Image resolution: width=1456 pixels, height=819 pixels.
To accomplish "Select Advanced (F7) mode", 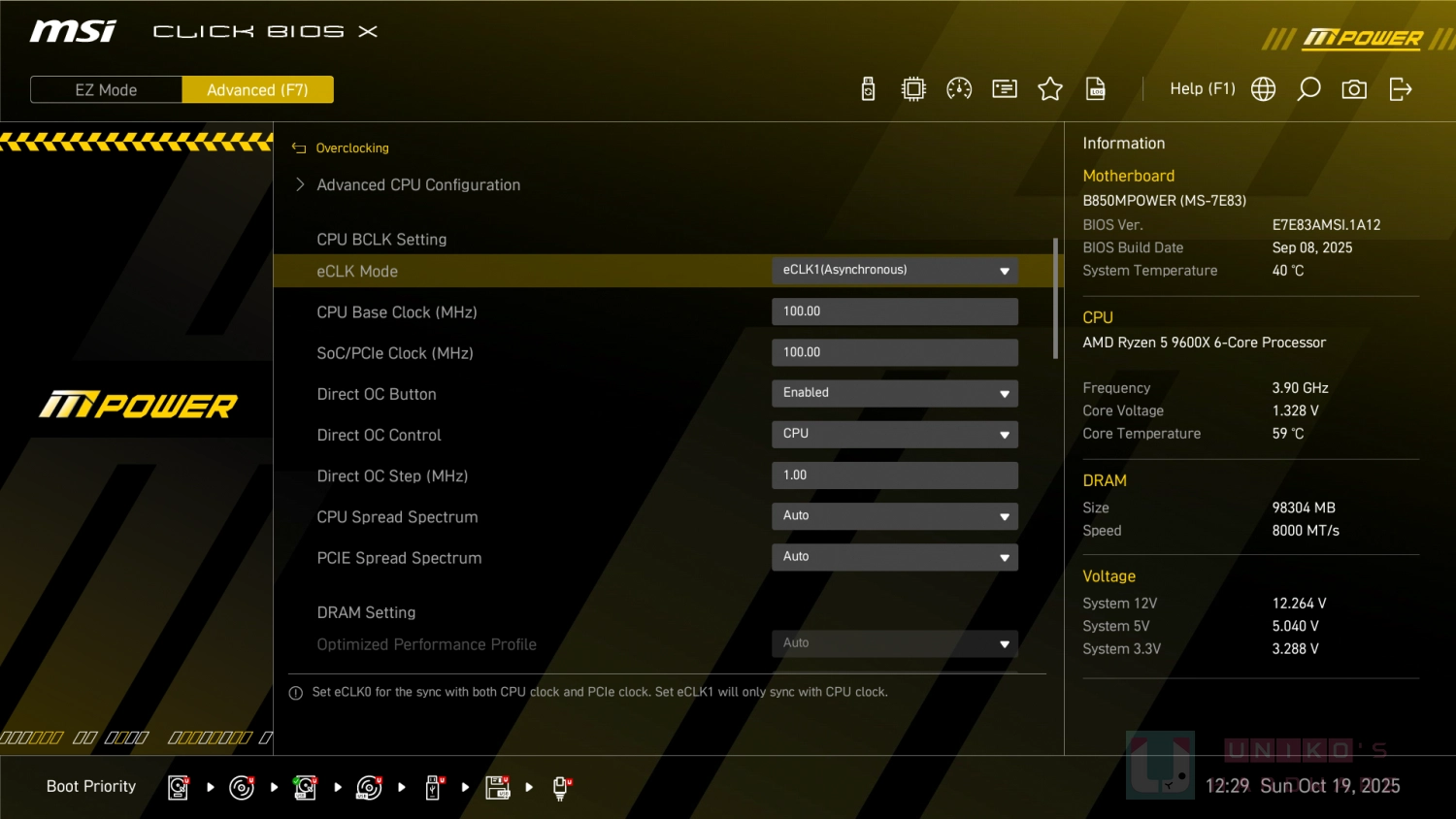I will coord(257,89).
